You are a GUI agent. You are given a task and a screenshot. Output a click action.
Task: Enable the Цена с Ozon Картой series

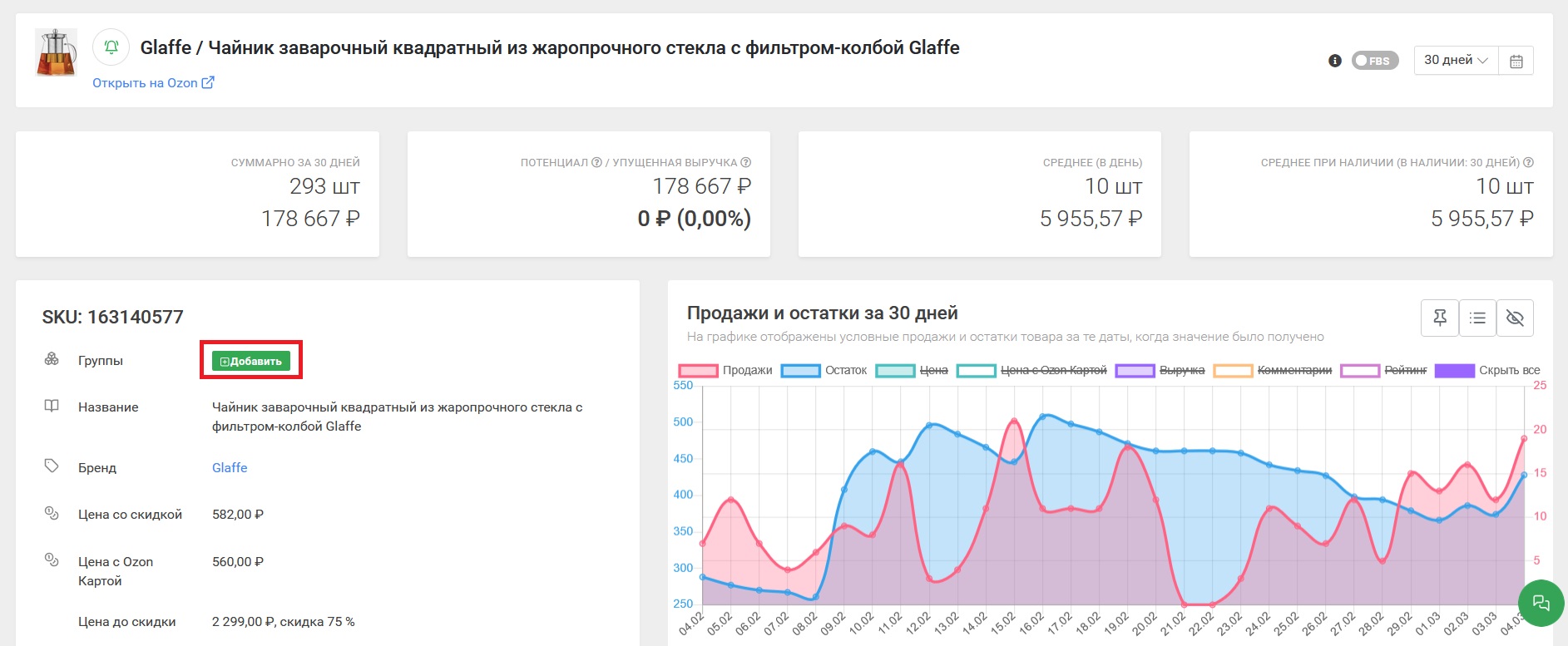pyautogui.click(x=1031, y=371)
